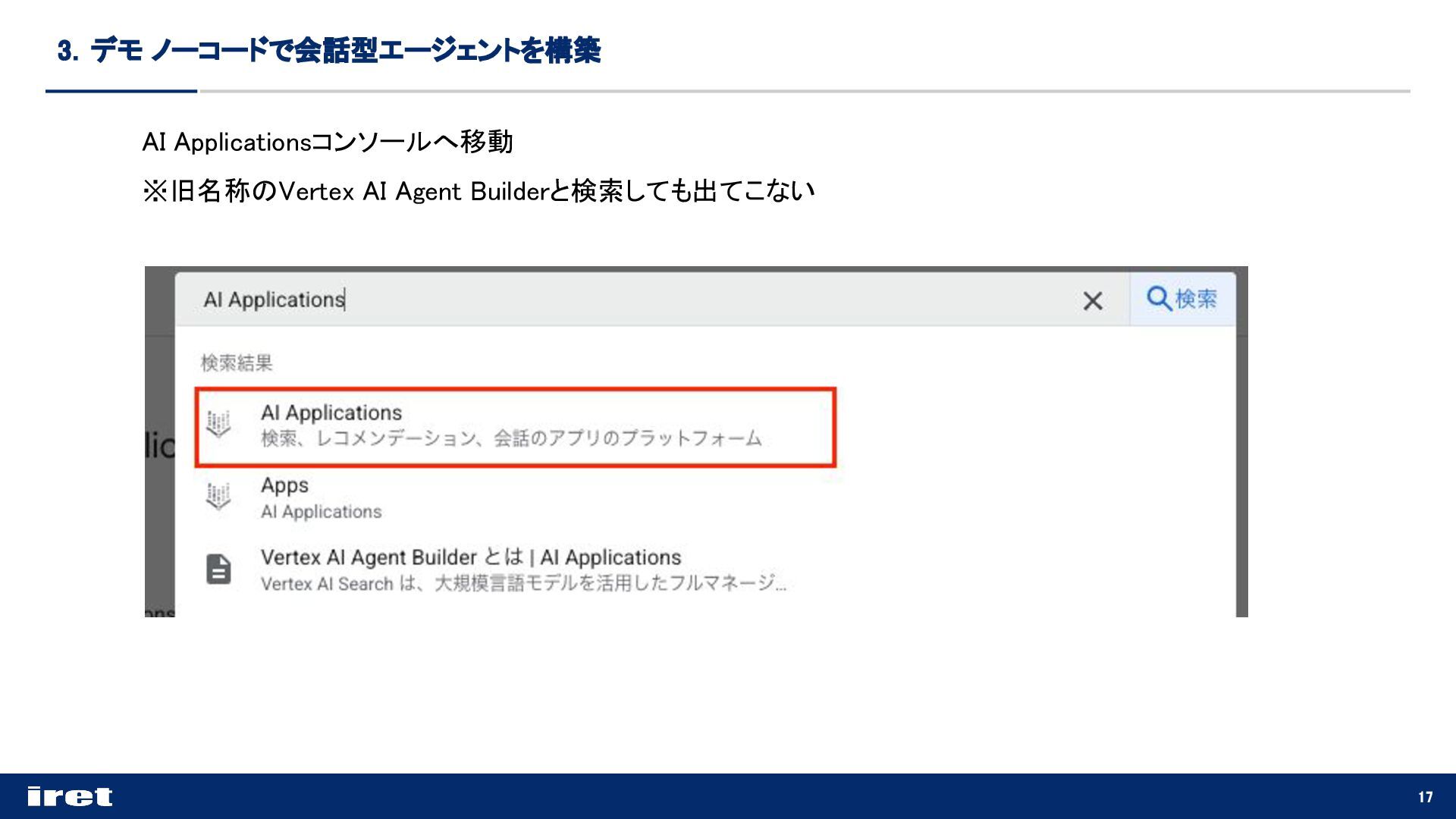Click the note about 旧名称のVertex AI Agent Builder

479,191
